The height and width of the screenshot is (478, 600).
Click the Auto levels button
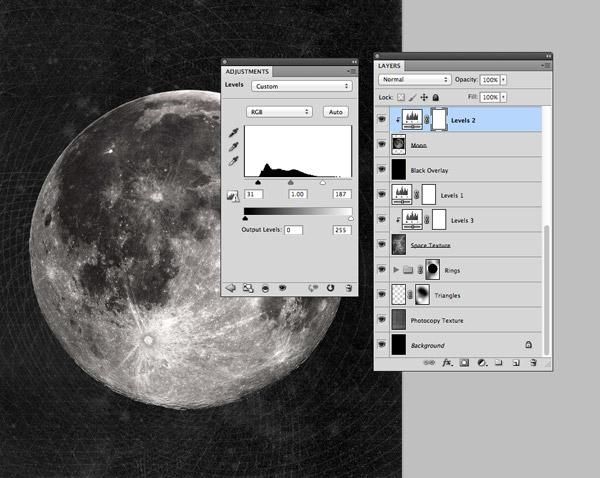336,112
